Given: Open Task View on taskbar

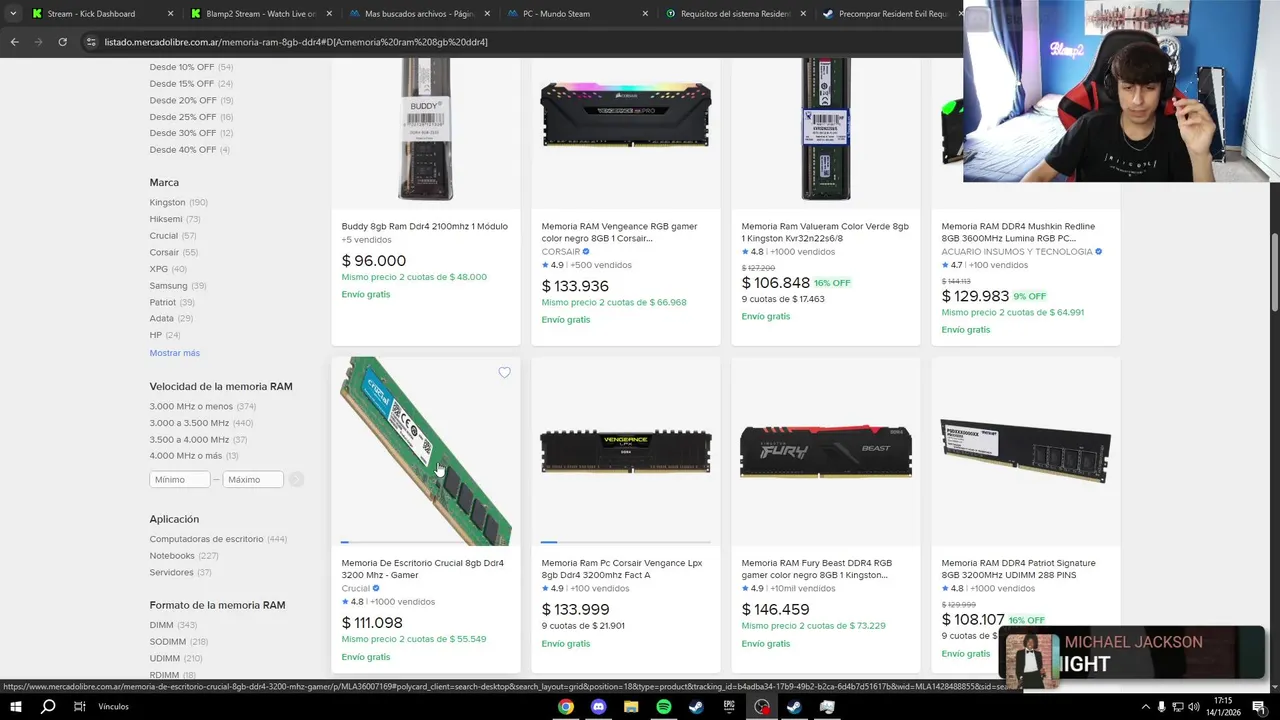Looking at the screenshot, I should point(80,706).
